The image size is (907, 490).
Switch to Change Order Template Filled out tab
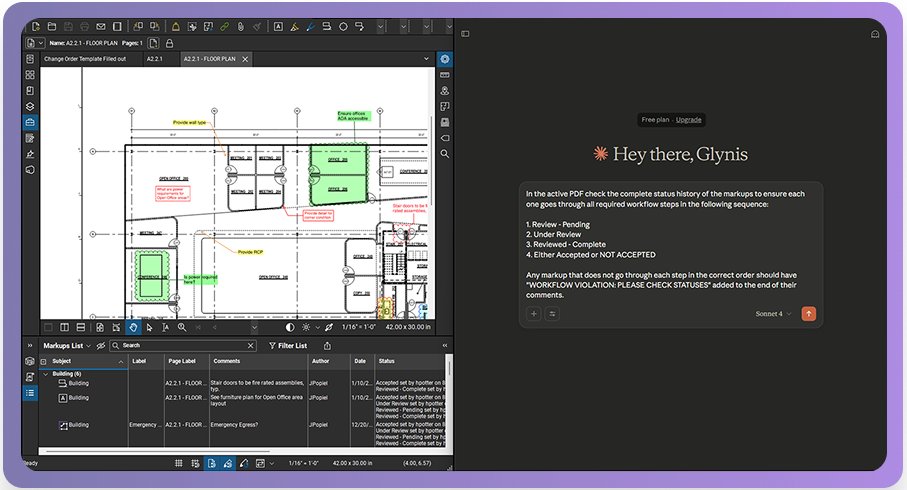[84, 59]
